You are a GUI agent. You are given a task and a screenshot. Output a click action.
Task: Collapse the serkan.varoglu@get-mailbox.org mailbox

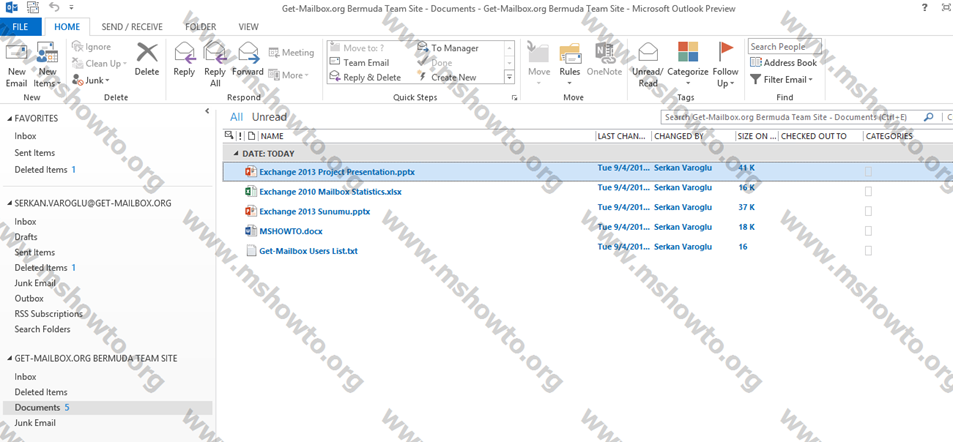coord(9,204)
